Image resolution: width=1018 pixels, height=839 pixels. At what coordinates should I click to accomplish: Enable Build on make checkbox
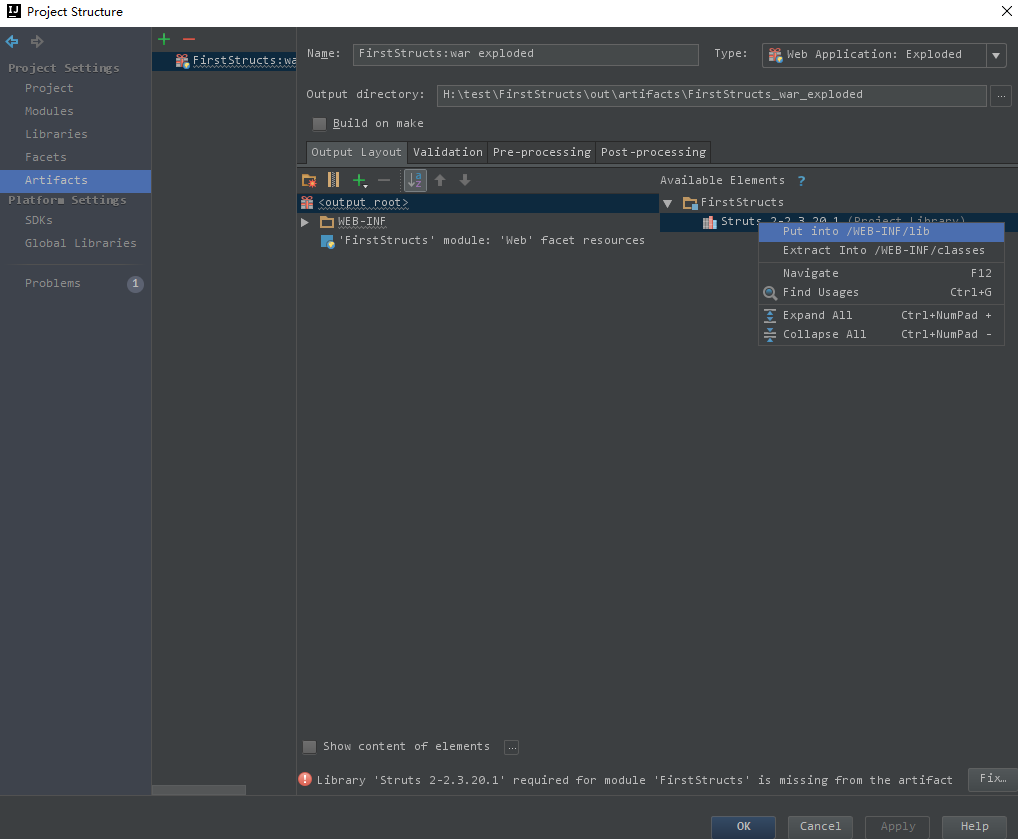click(319, 123)
